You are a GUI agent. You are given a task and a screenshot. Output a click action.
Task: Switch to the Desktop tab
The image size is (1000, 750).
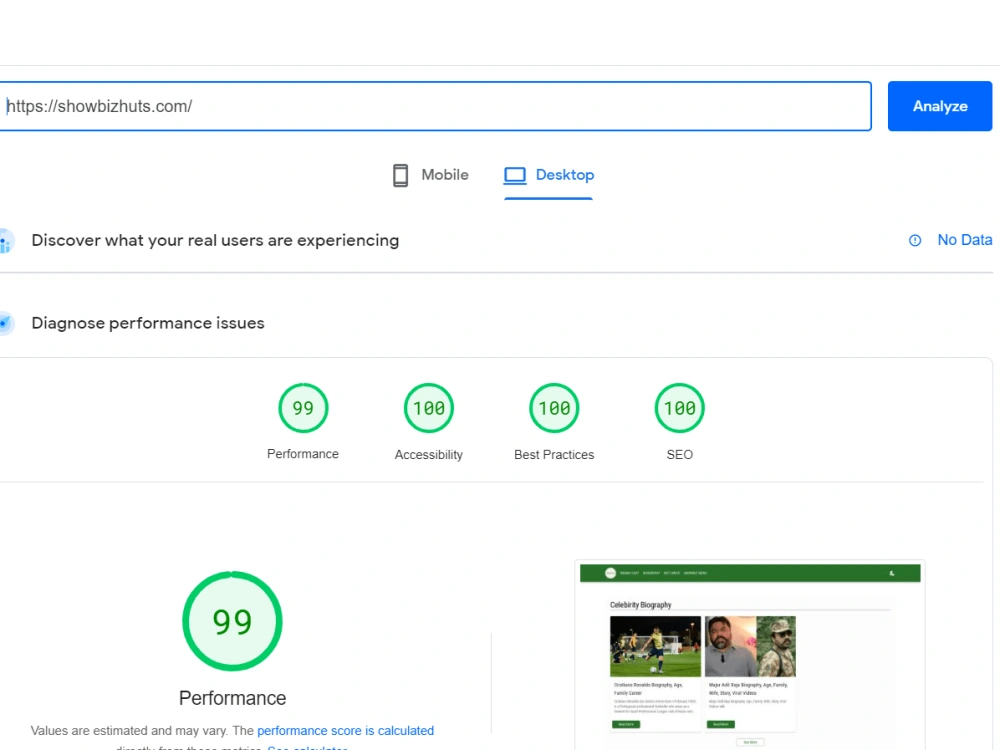point(548,174)
